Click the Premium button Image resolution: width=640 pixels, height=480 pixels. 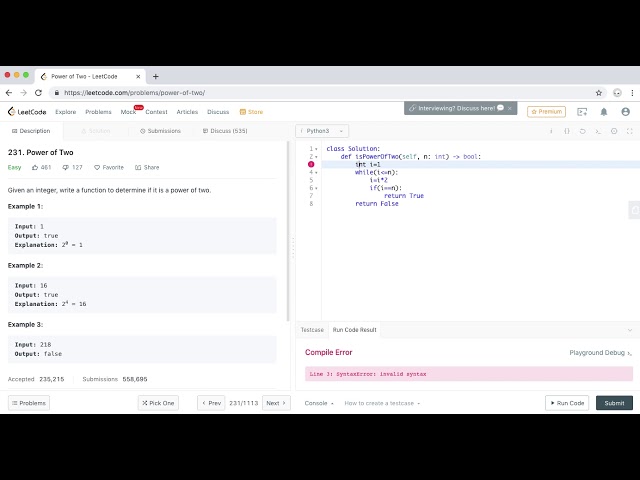[x=546, y=112]
